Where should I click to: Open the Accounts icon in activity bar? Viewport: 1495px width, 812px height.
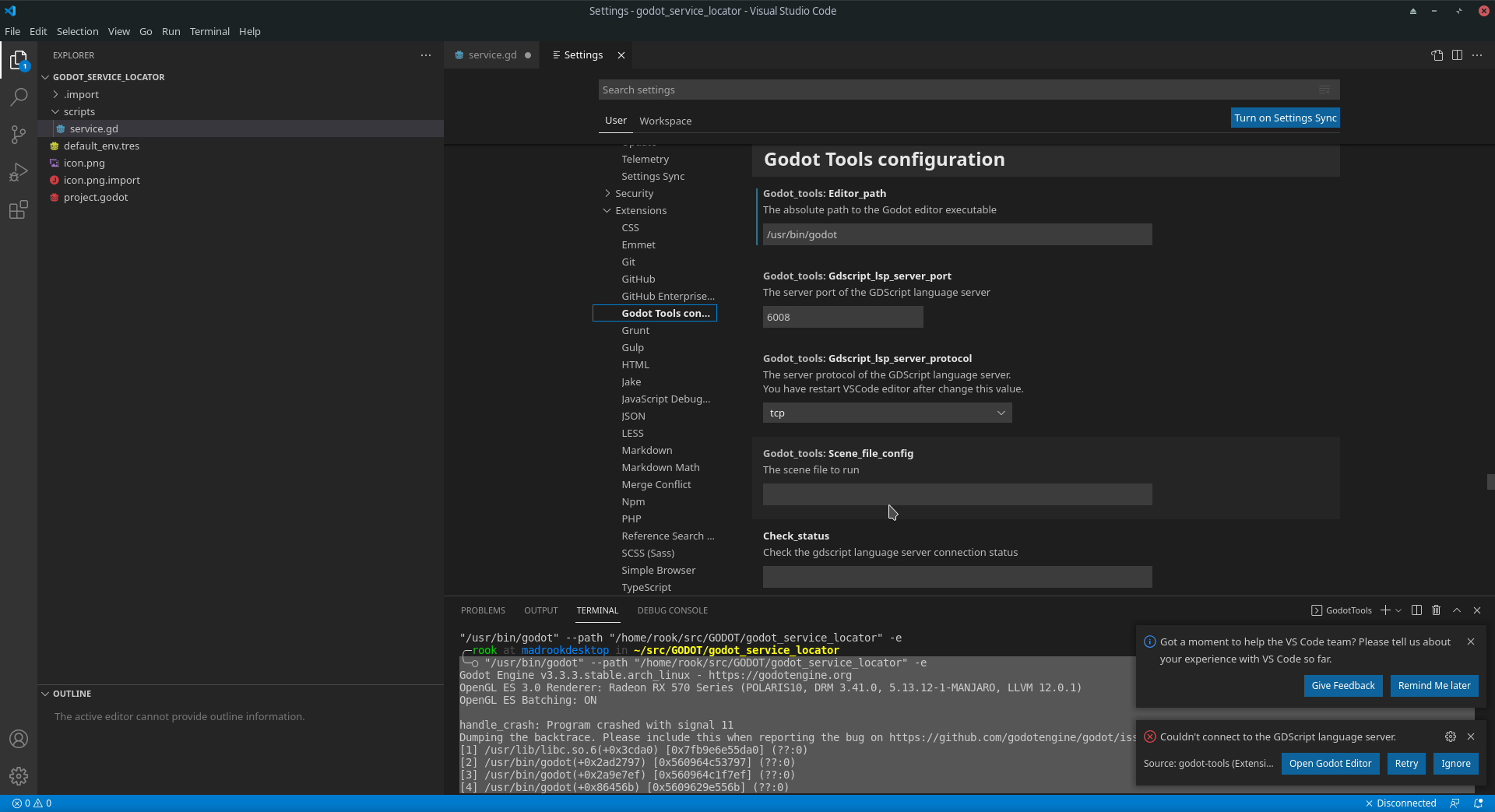tap(19, 738)
